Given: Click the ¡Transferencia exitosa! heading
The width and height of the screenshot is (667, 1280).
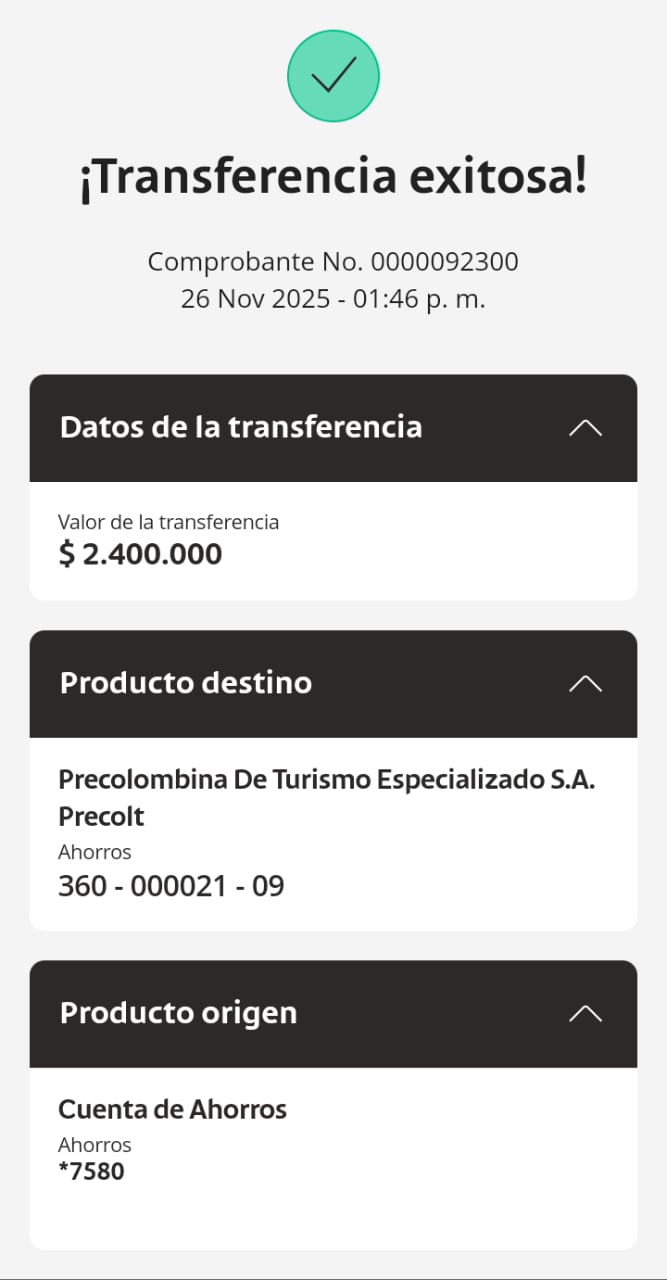Looking at the screenshot, I should [x=333, y=178].
